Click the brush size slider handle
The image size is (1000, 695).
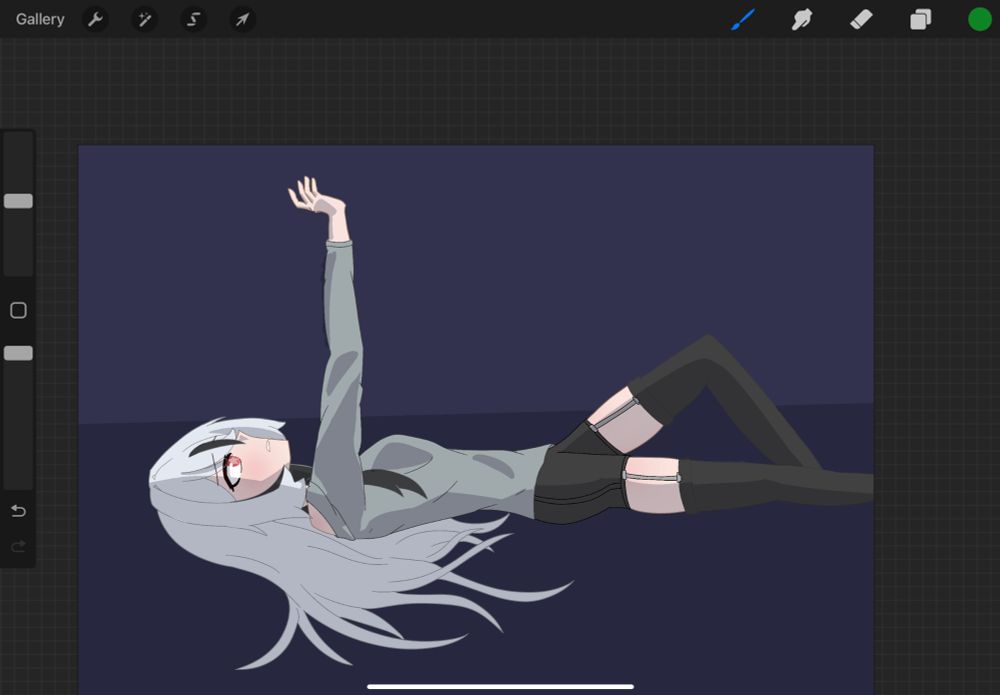pos(18,201)
